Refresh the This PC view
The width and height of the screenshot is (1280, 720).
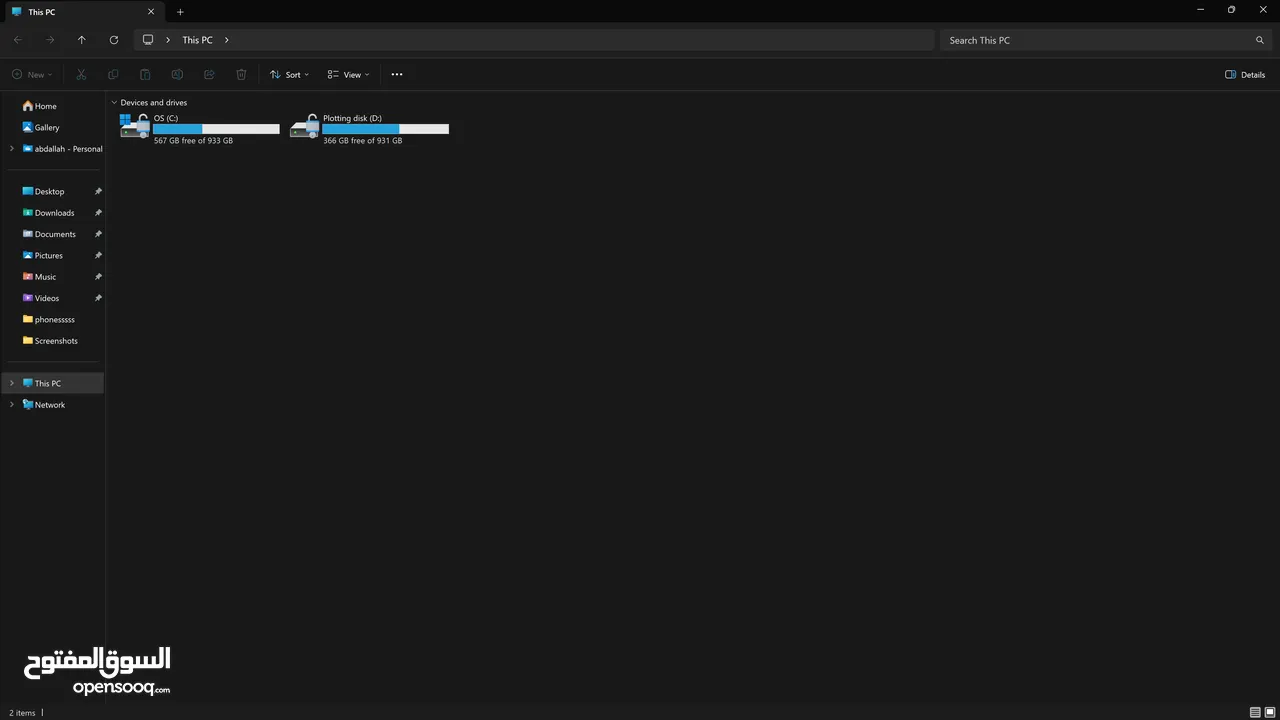click(114, 40)
